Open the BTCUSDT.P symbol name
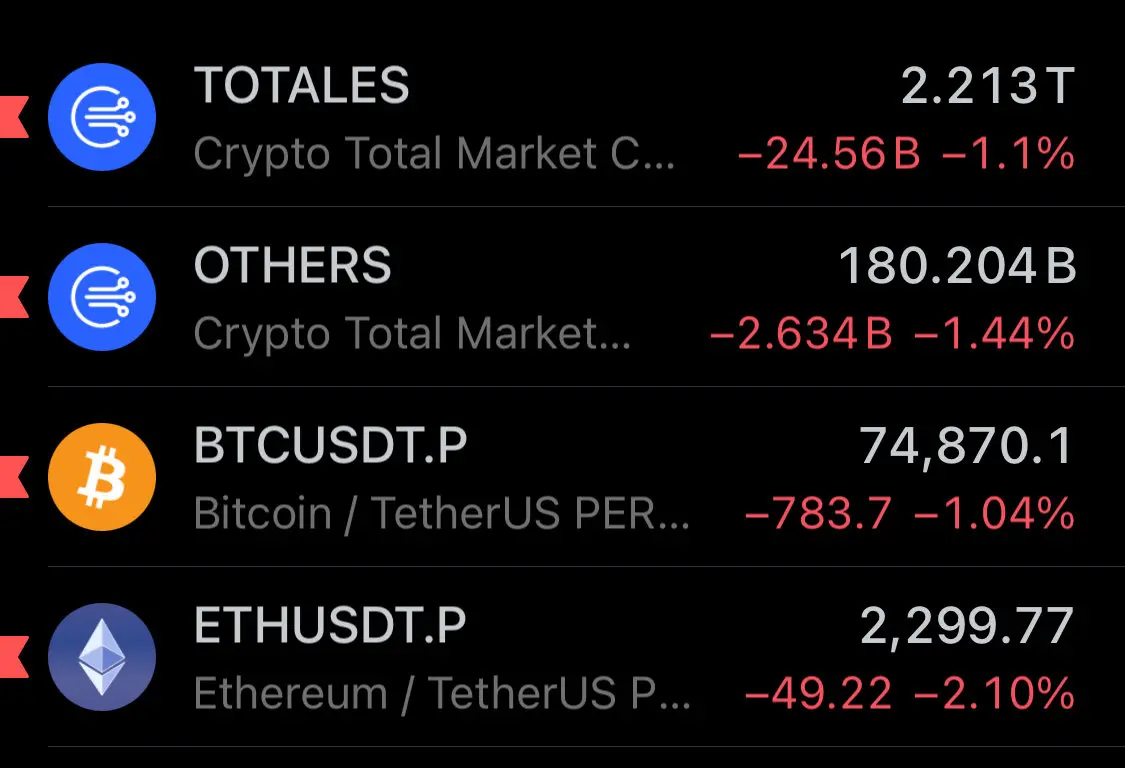Image resolution: width=1125 pixels, height=768 pixels. pyautogui.click(x=331, y=446)
